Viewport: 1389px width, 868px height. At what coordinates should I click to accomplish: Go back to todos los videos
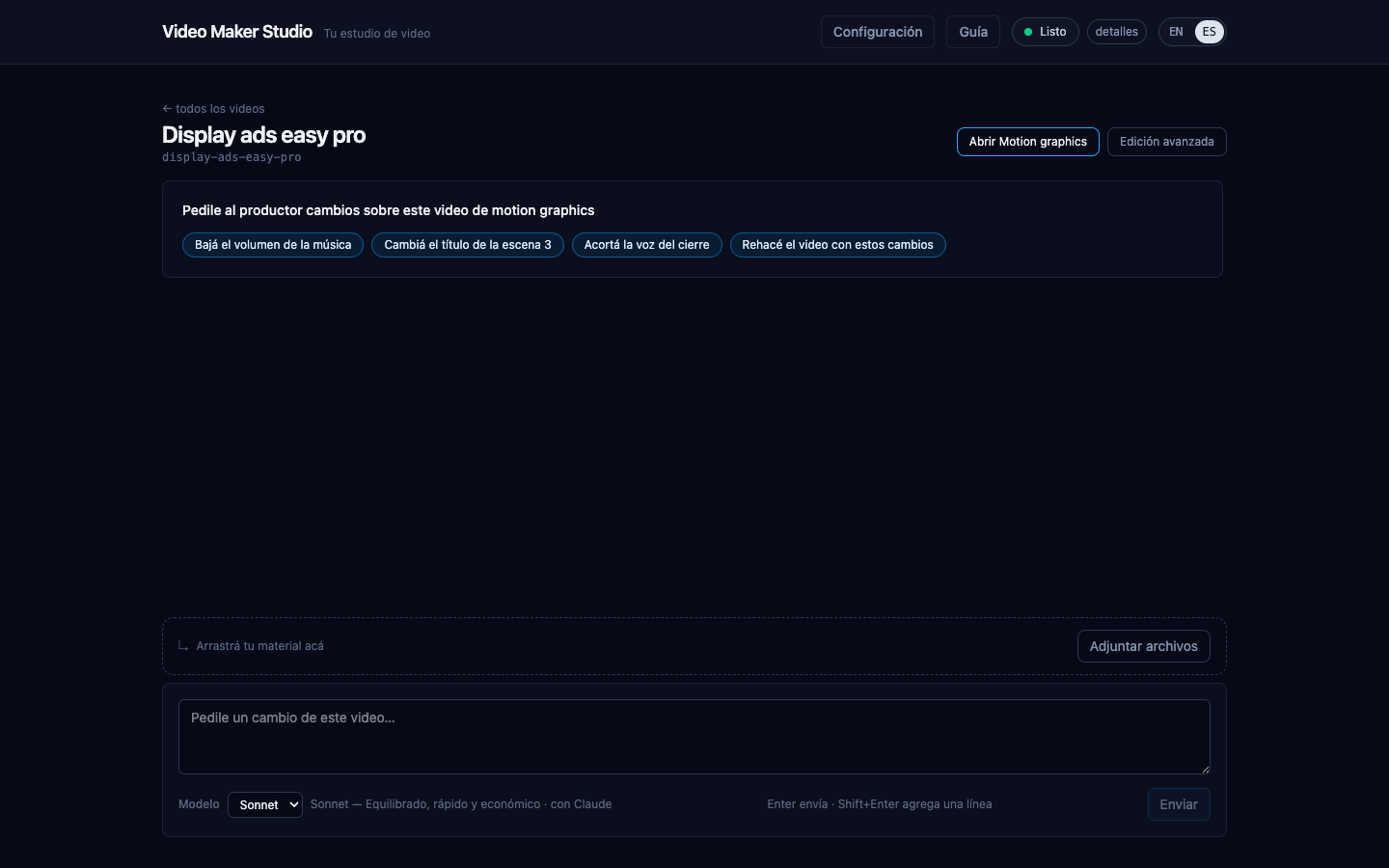click(x=213, y=109)
